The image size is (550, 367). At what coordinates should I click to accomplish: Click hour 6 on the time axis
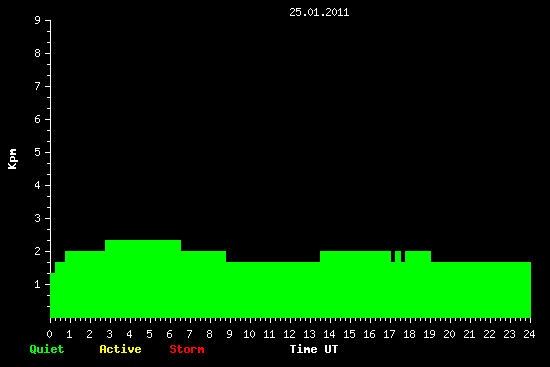(169, 334)
